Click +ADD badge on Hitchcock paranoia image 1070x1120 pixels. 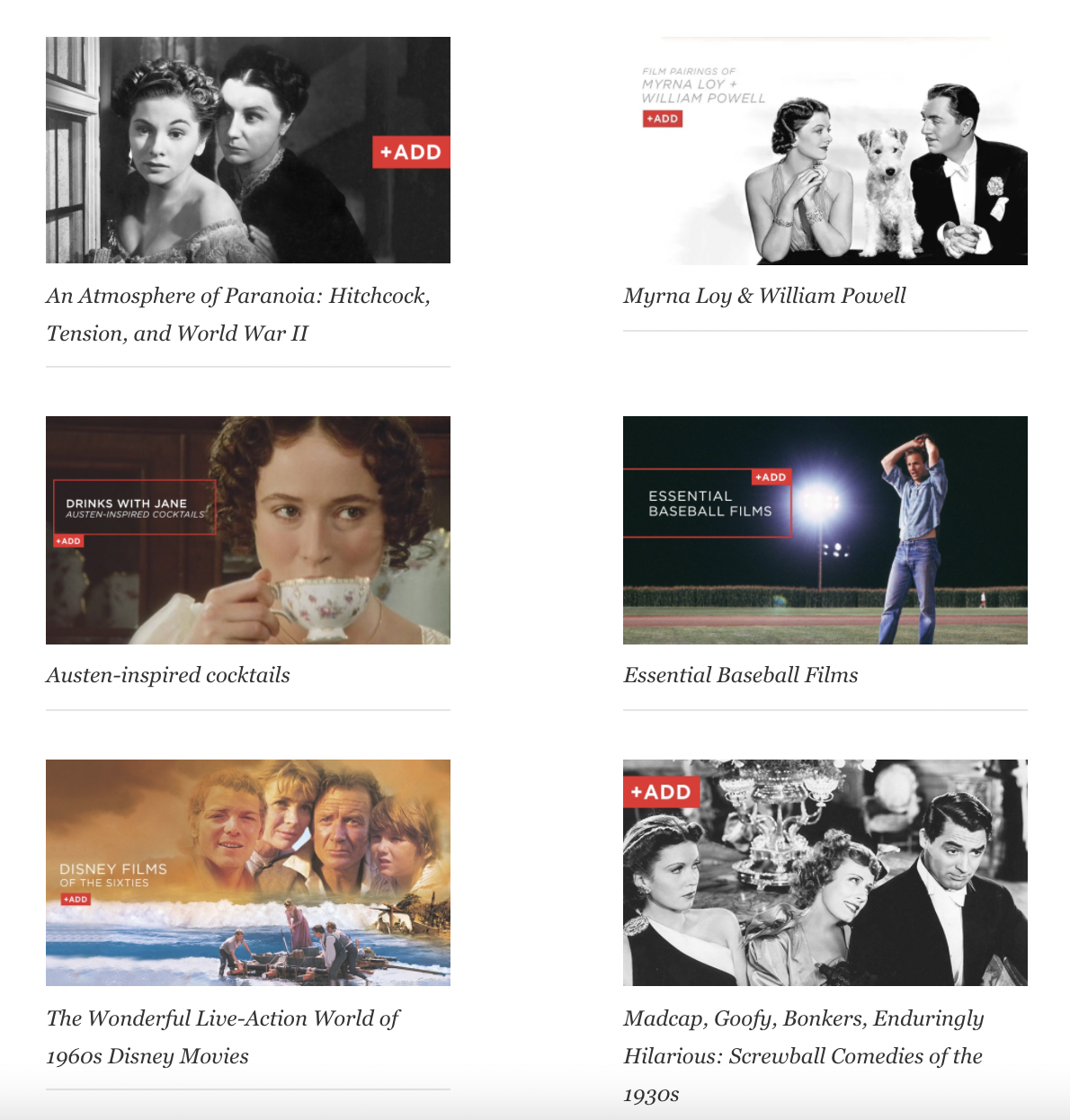(411, 152)
